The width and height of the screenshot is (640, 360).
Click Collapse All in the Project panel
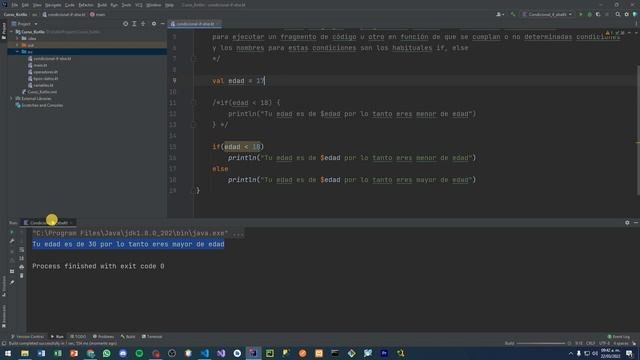click(x=143, y=24)
